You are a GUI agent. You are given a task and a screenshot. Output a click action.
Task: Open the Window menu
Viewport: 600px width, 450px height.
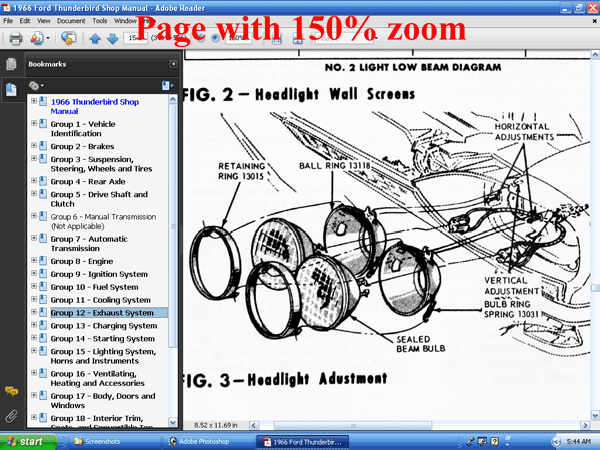pos(125,21)
